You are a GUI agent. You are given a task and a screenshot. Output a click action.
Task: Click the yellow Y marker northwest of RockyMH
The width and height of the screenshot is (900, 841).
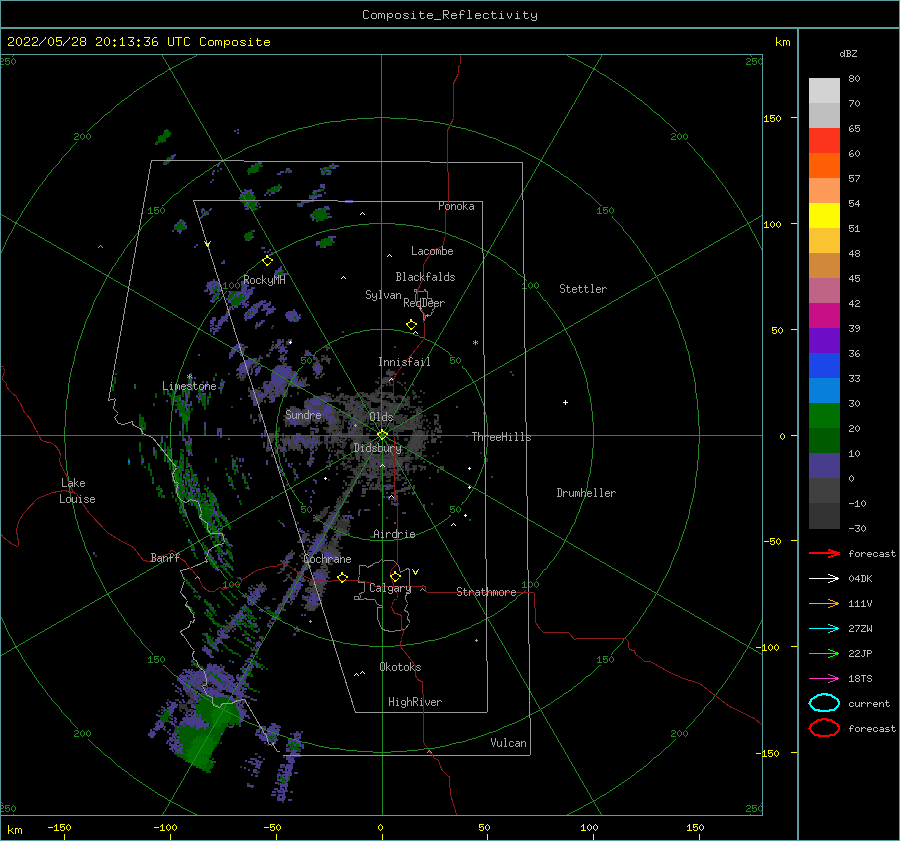click(x=208, y=244)
